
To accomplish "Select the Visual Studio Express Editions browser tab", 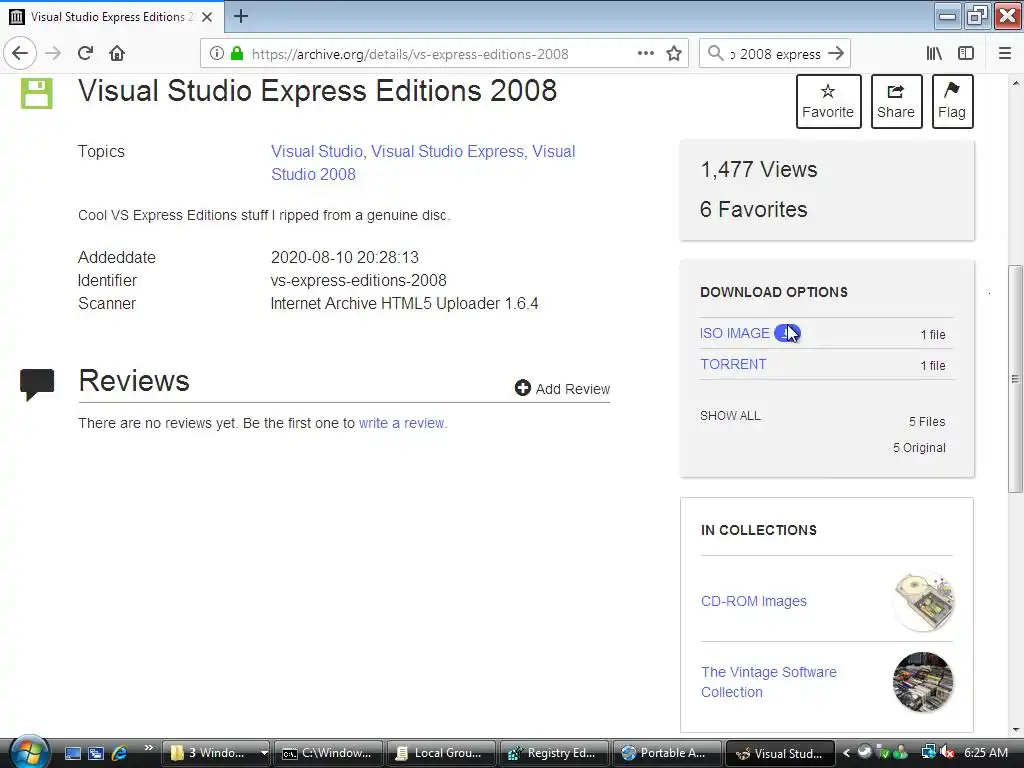I will (x=112, y=17).
